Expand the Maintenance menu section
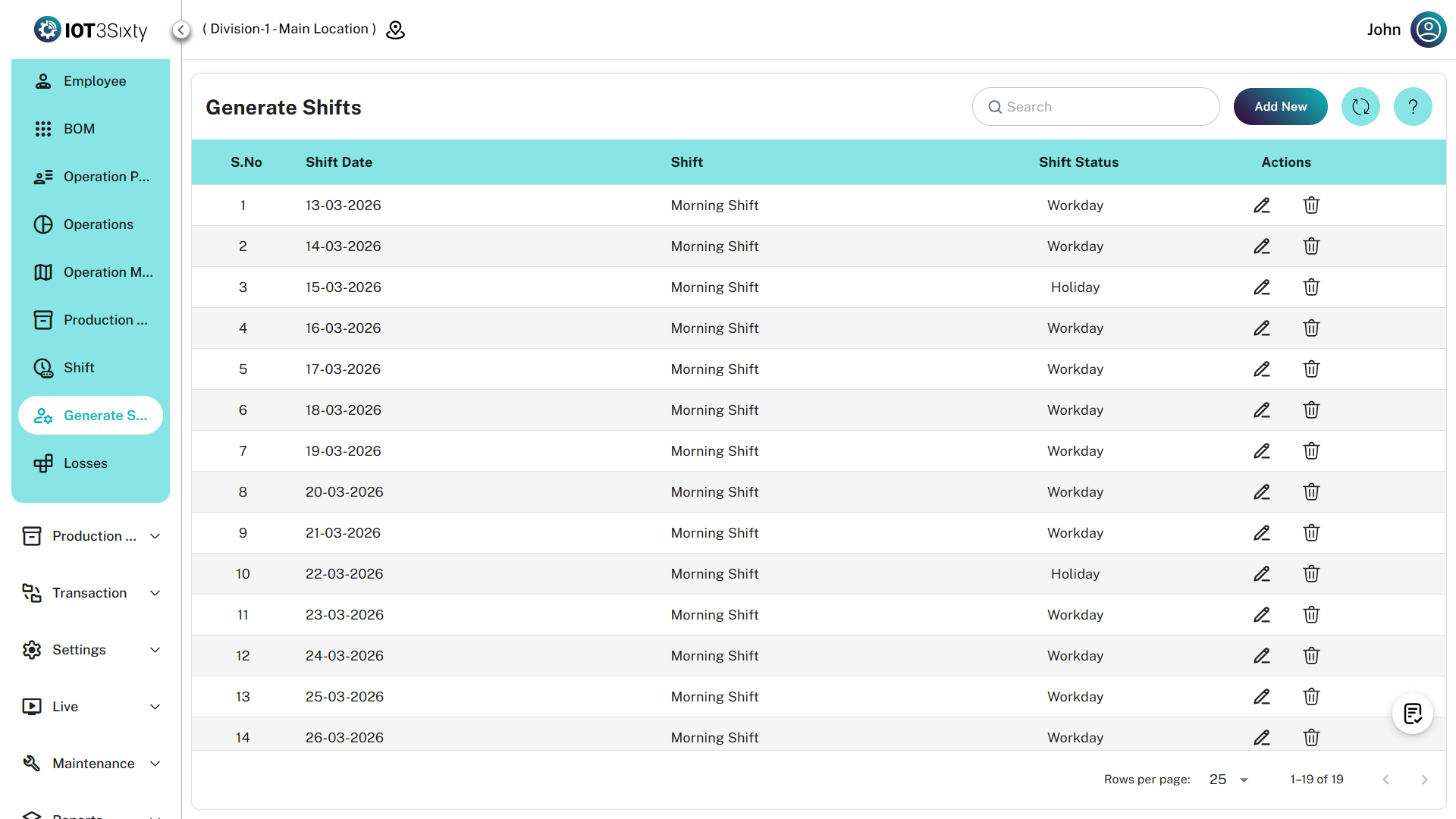The image size is (1456, 819). (91, 764)
